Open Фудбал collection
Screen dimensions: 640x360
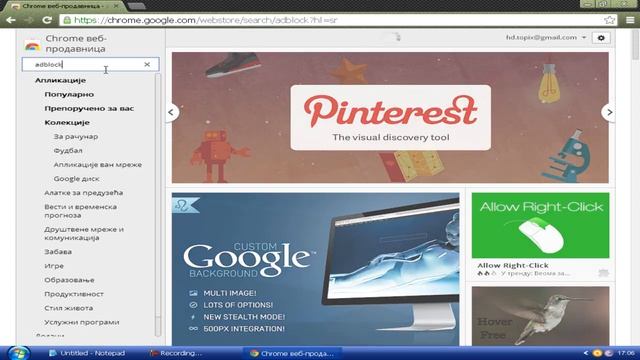68,151
